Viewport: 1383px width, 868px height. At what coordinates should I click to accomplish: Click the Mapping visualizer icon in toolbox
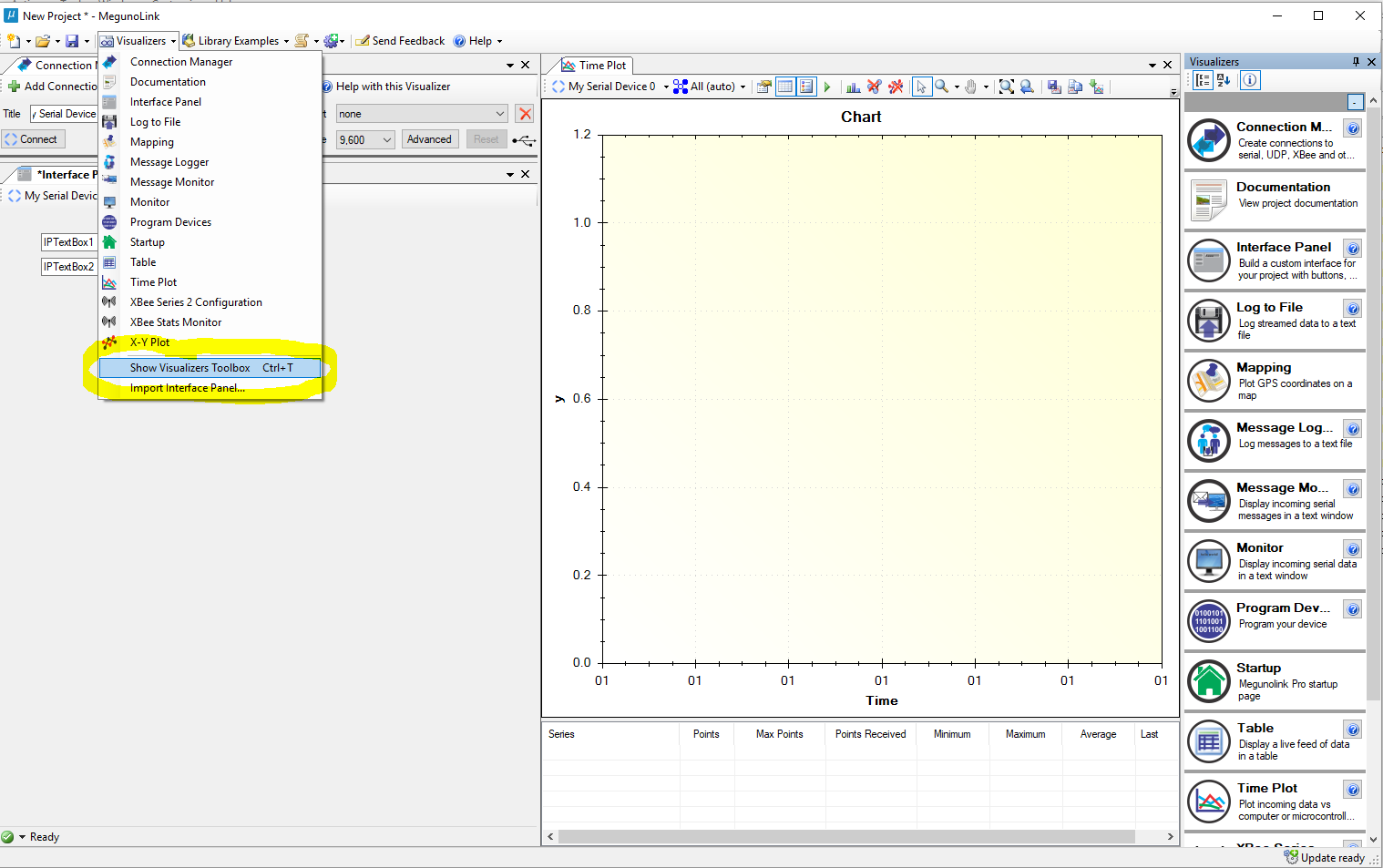coord(1209,381)
